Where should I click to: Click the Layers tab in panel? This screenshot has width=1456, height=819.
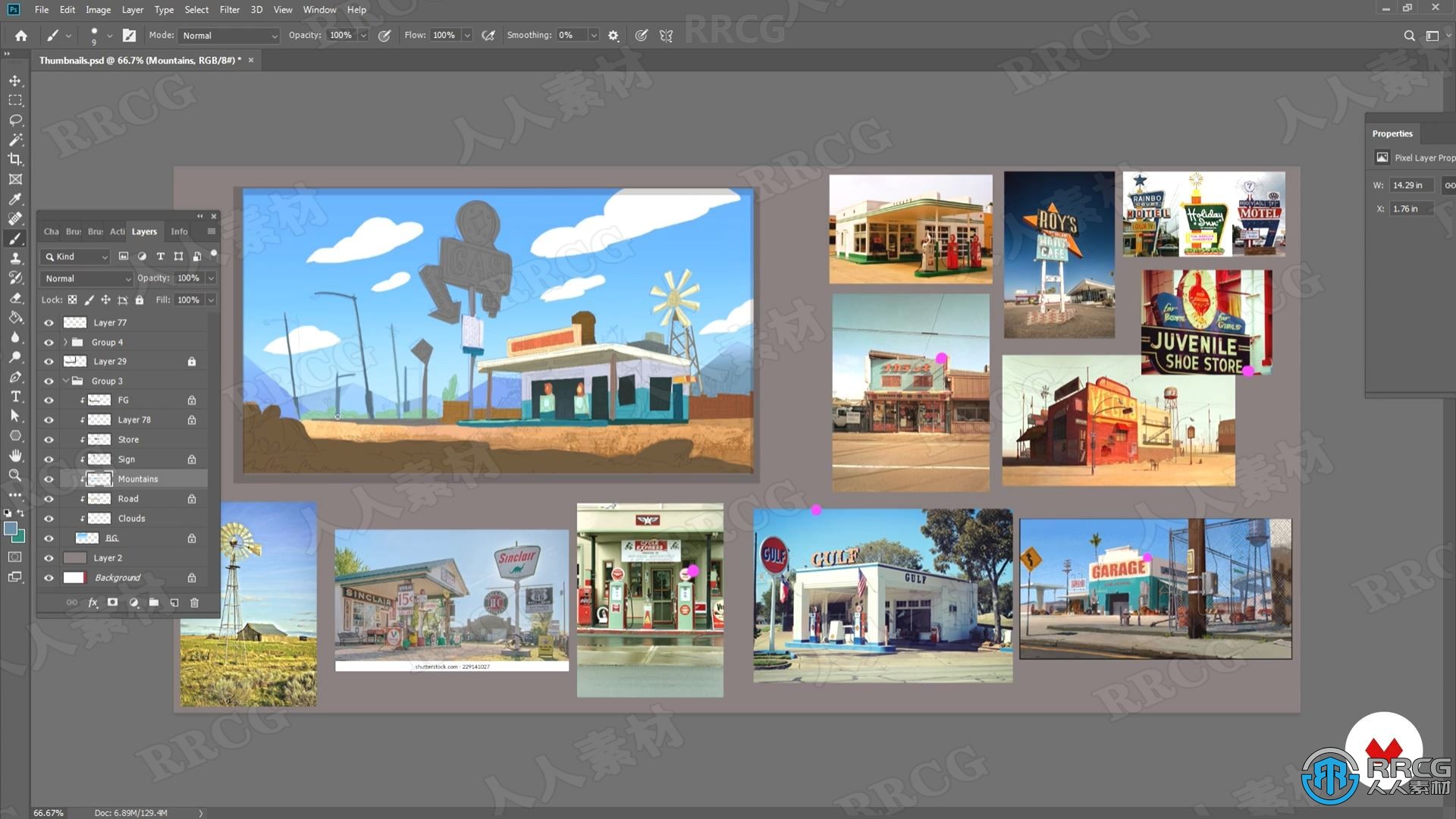[145, 231]
